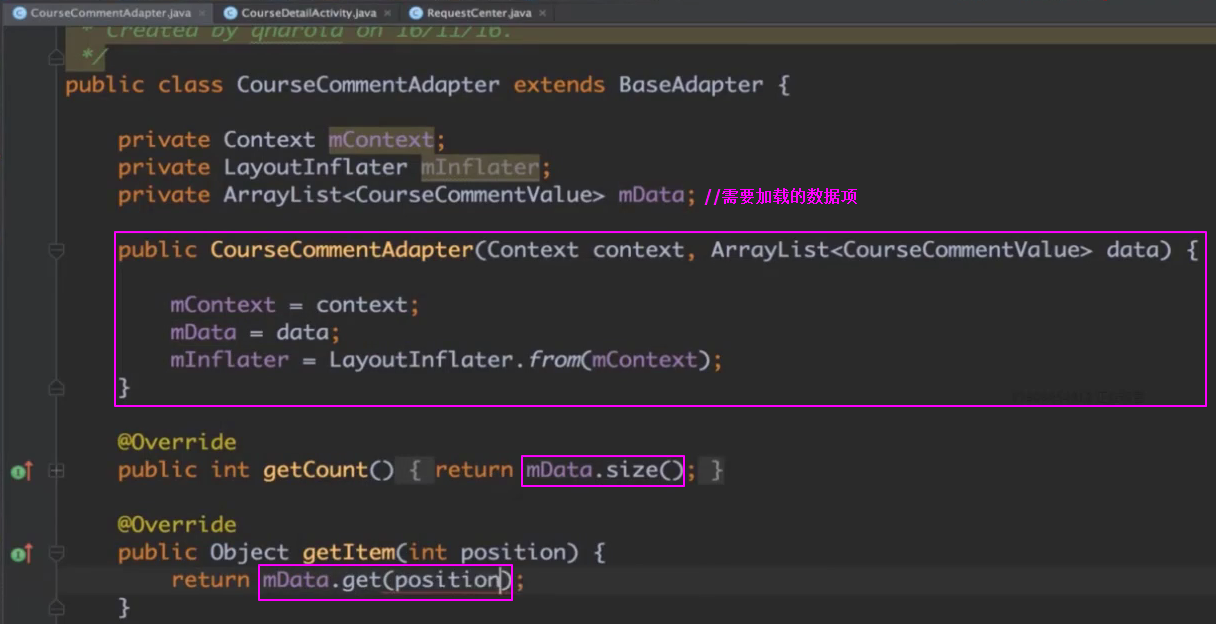
Task: Close the RequestCenter.java tab
Action: 542,13
